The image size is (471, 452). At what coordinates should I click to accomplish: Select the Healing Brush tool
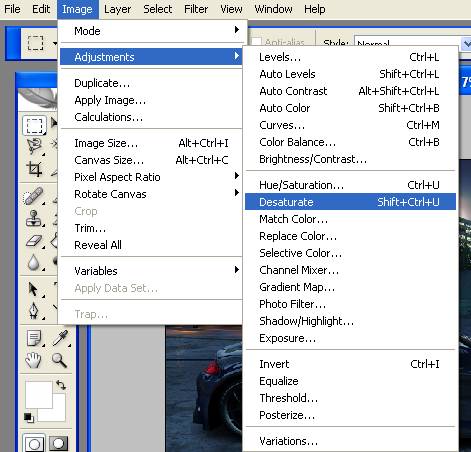coord(33,196)
